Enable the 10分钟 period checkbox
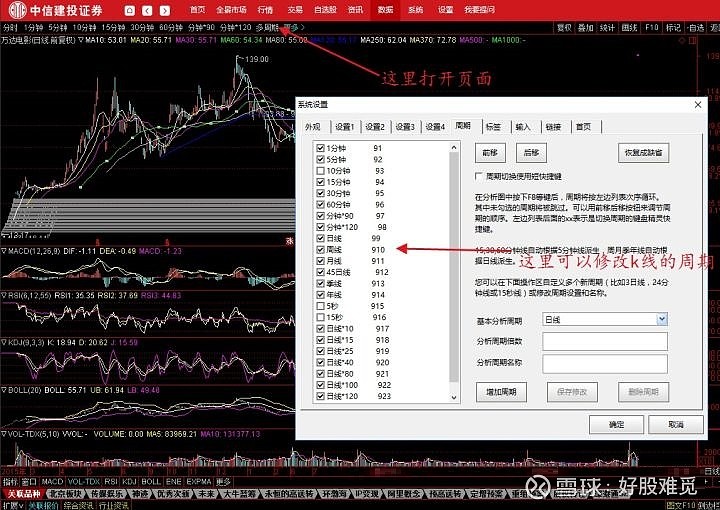 tap(321, 171)
